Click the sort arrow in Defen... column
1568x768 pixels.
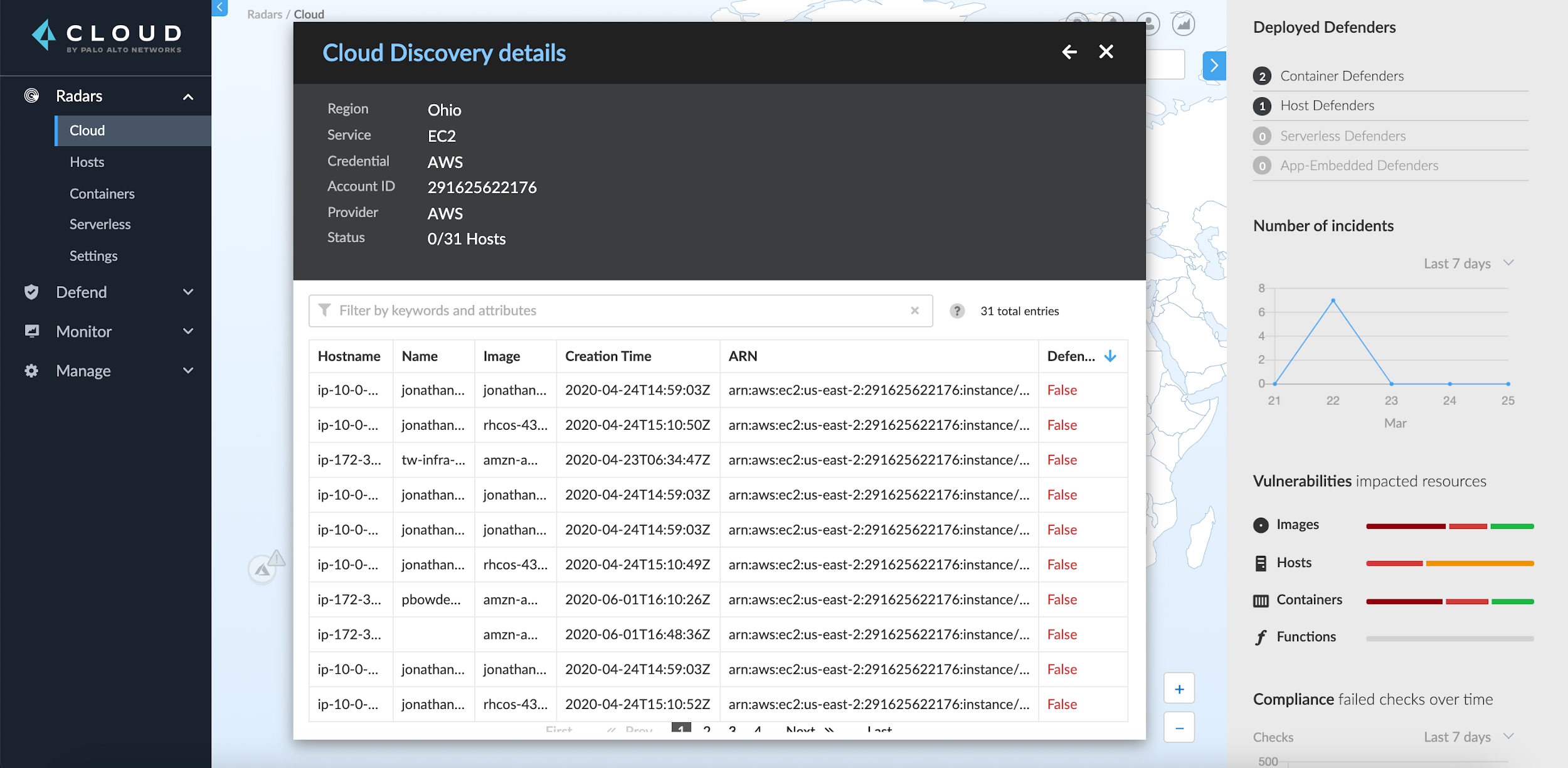(1110, 356)
